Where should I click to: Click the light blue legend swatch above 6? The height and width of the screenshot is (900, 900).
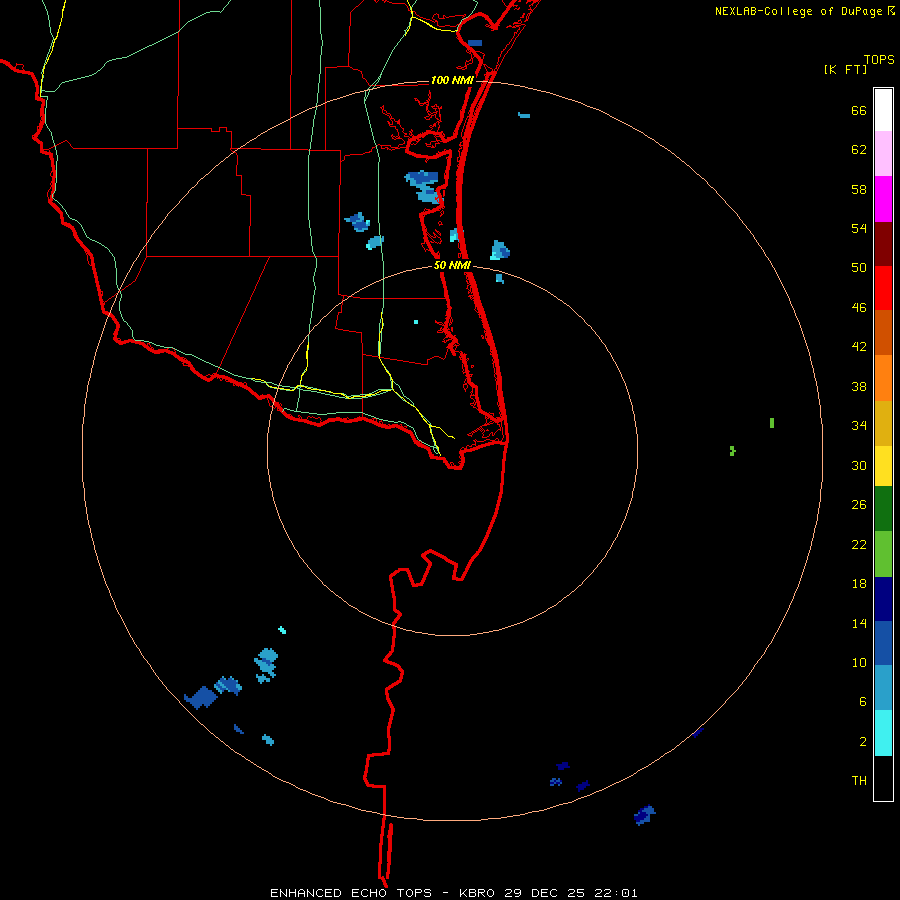883,687
